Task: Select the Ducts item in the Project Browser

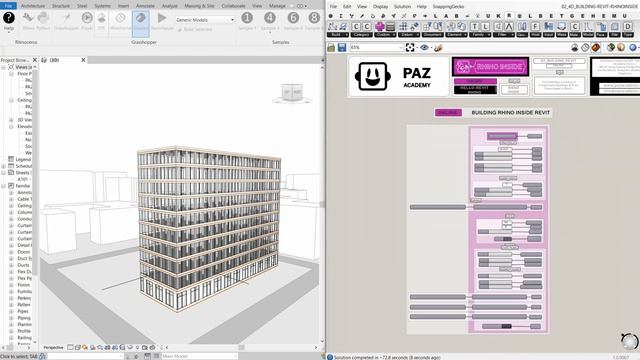Action: pyautogui.click(x=23, y=265)
